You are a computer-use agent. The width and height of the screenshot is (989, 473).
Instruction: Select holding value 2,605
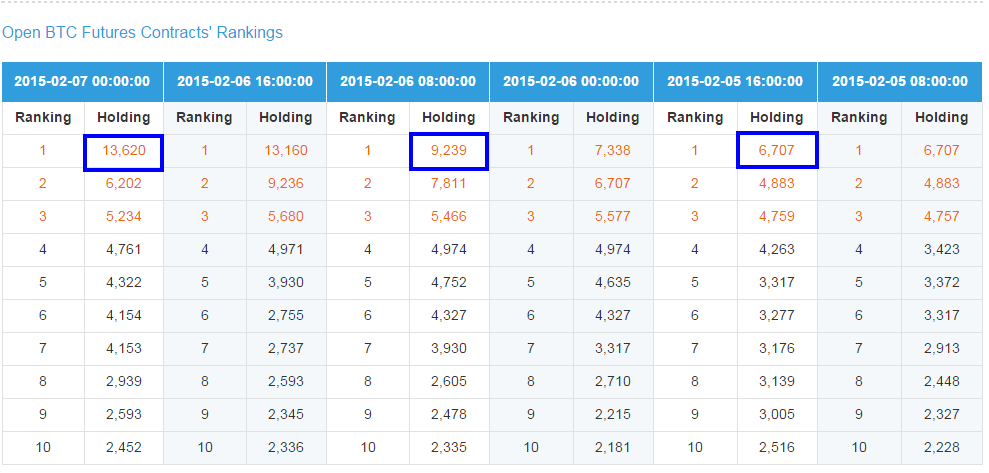[x=449, y=382]
